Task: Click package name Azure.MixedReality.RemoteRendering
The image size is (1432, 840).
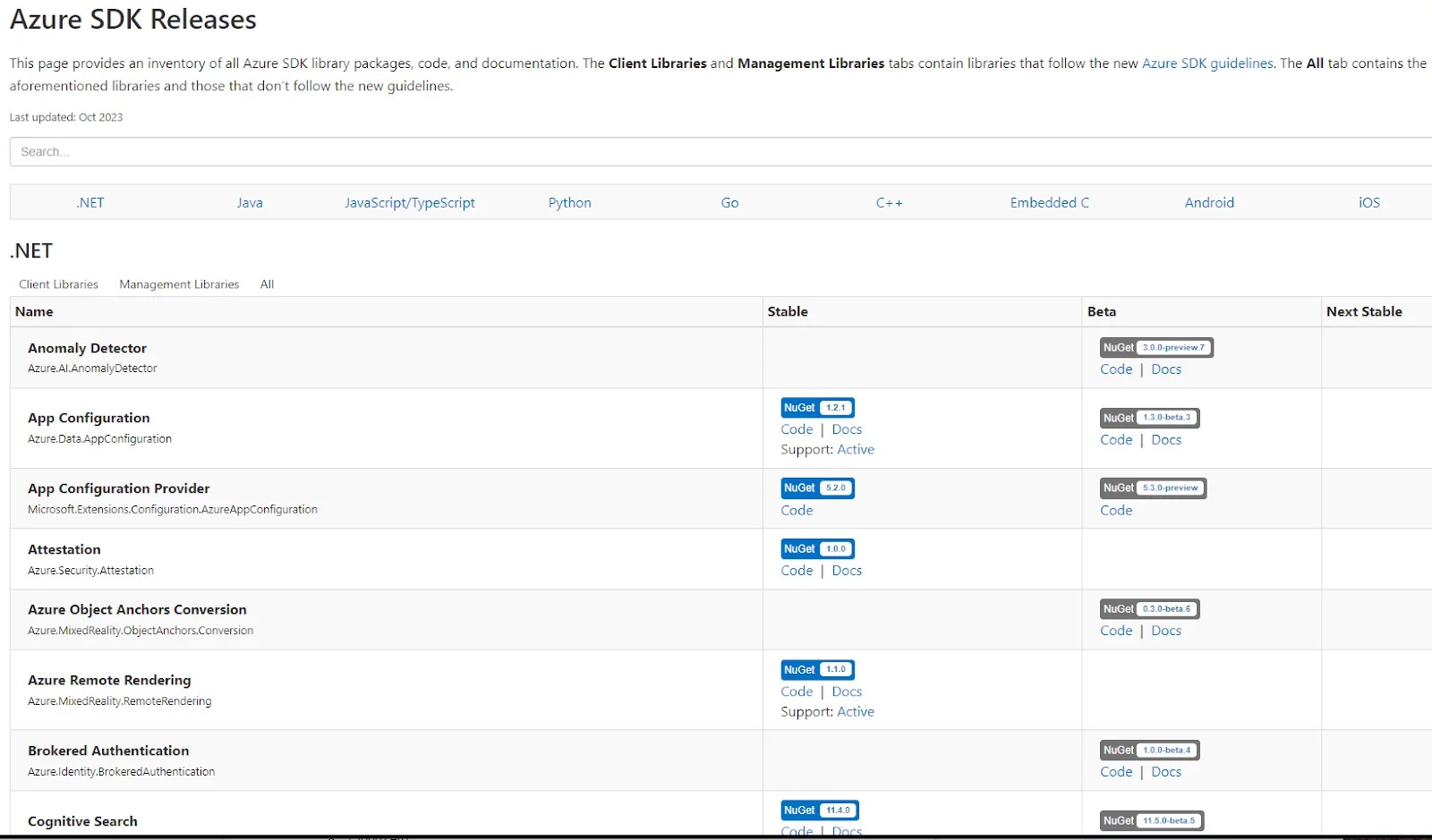Action: coord(120,701)
